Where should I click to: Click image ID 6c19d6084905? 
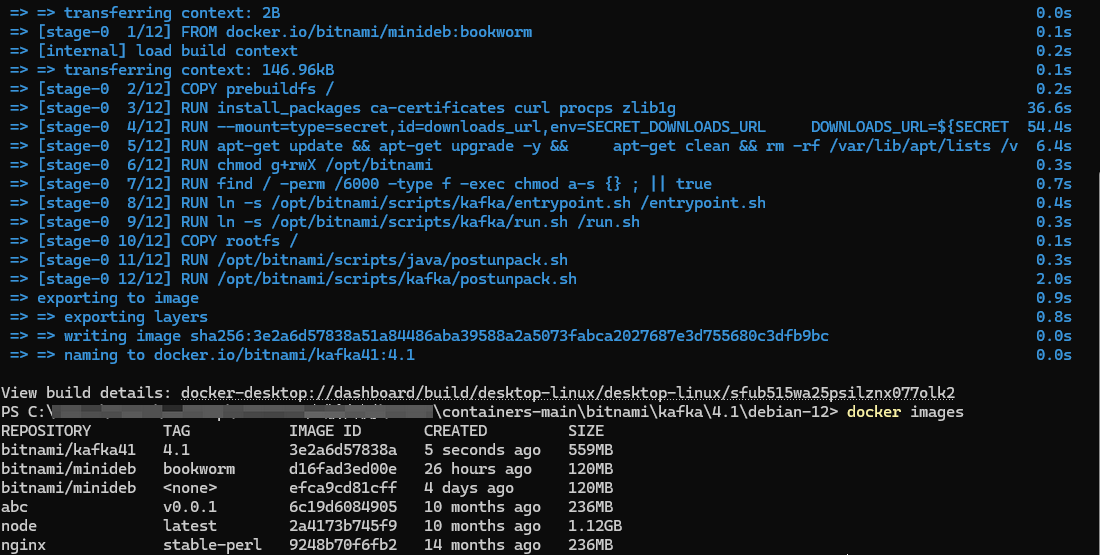pyautogui.click(x=343, y=507)
